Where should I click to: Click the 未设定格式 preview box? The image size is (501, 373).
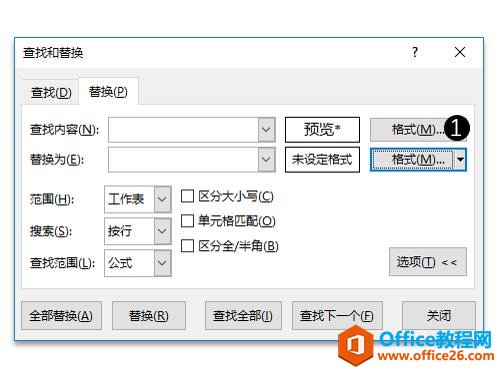(322, 160)
